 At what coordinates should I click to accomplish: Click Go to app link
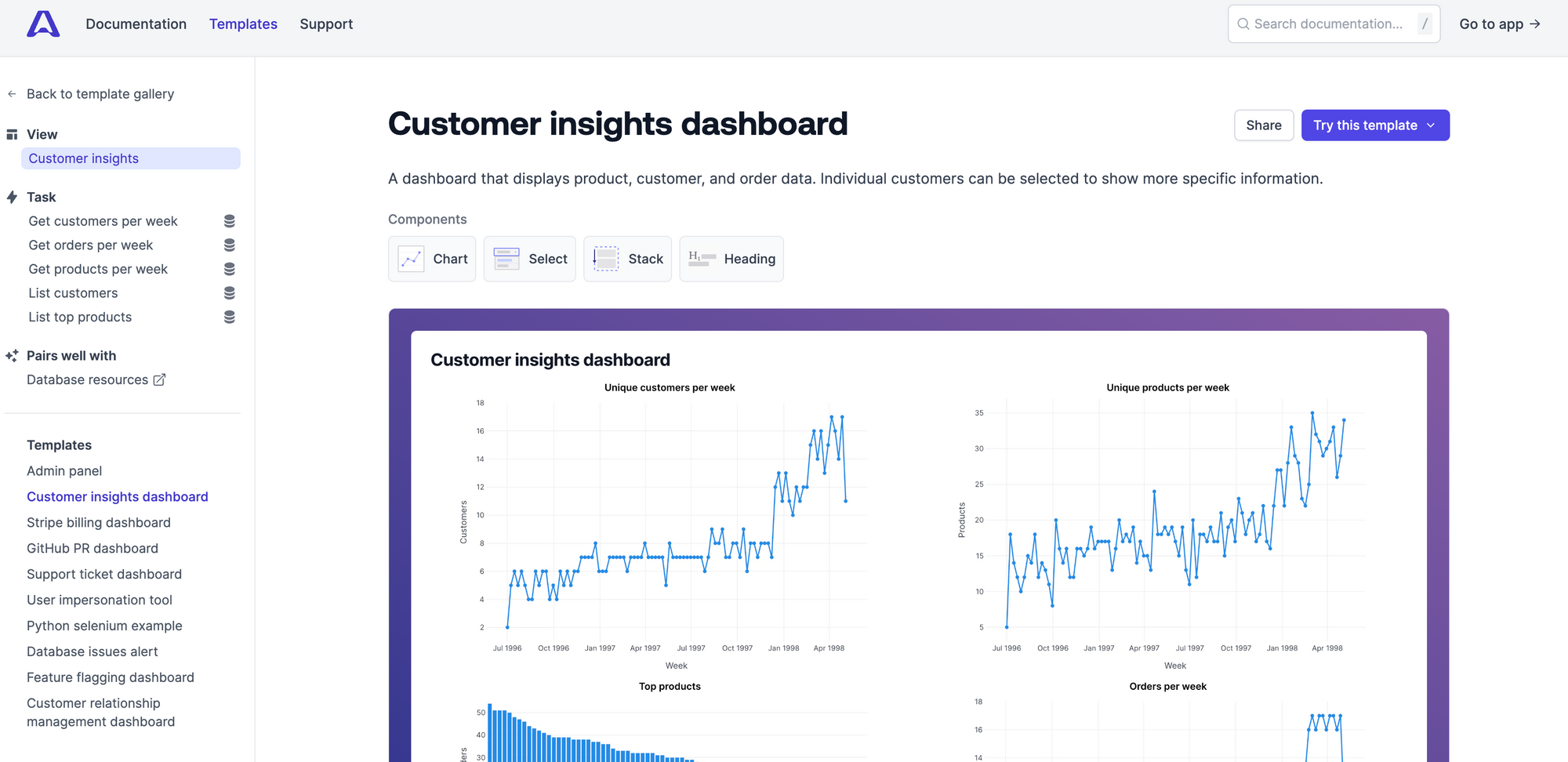[x=1500, y=24]
